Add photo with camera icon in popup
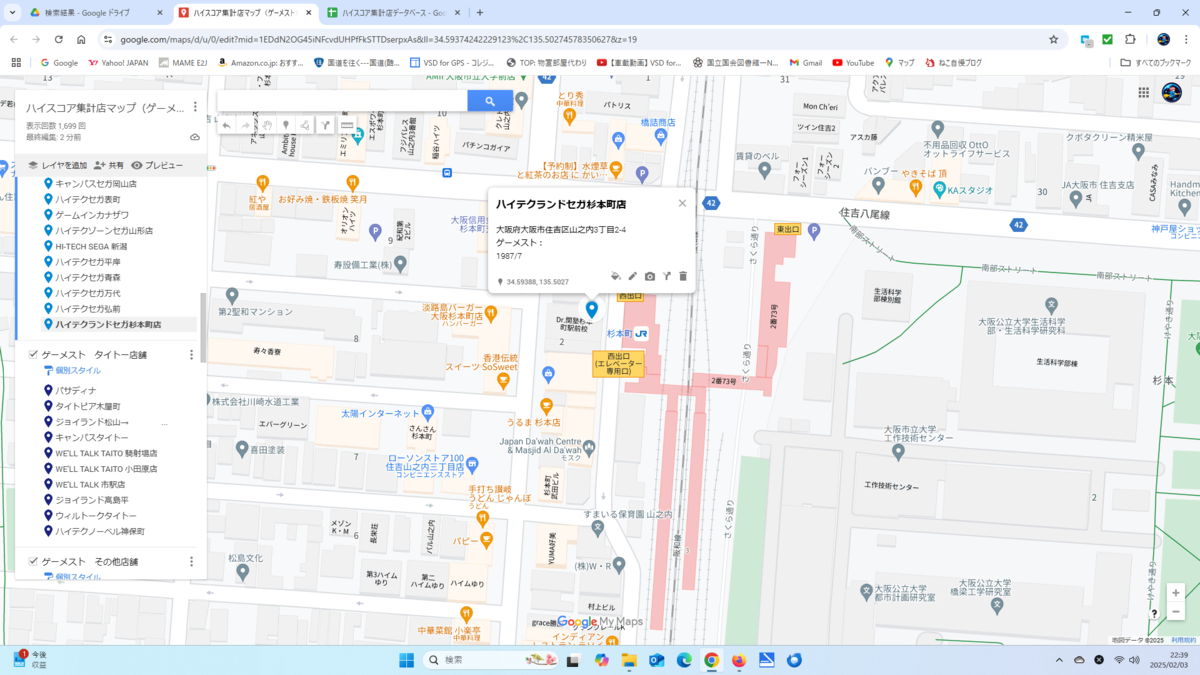 [x=650, y=276]
